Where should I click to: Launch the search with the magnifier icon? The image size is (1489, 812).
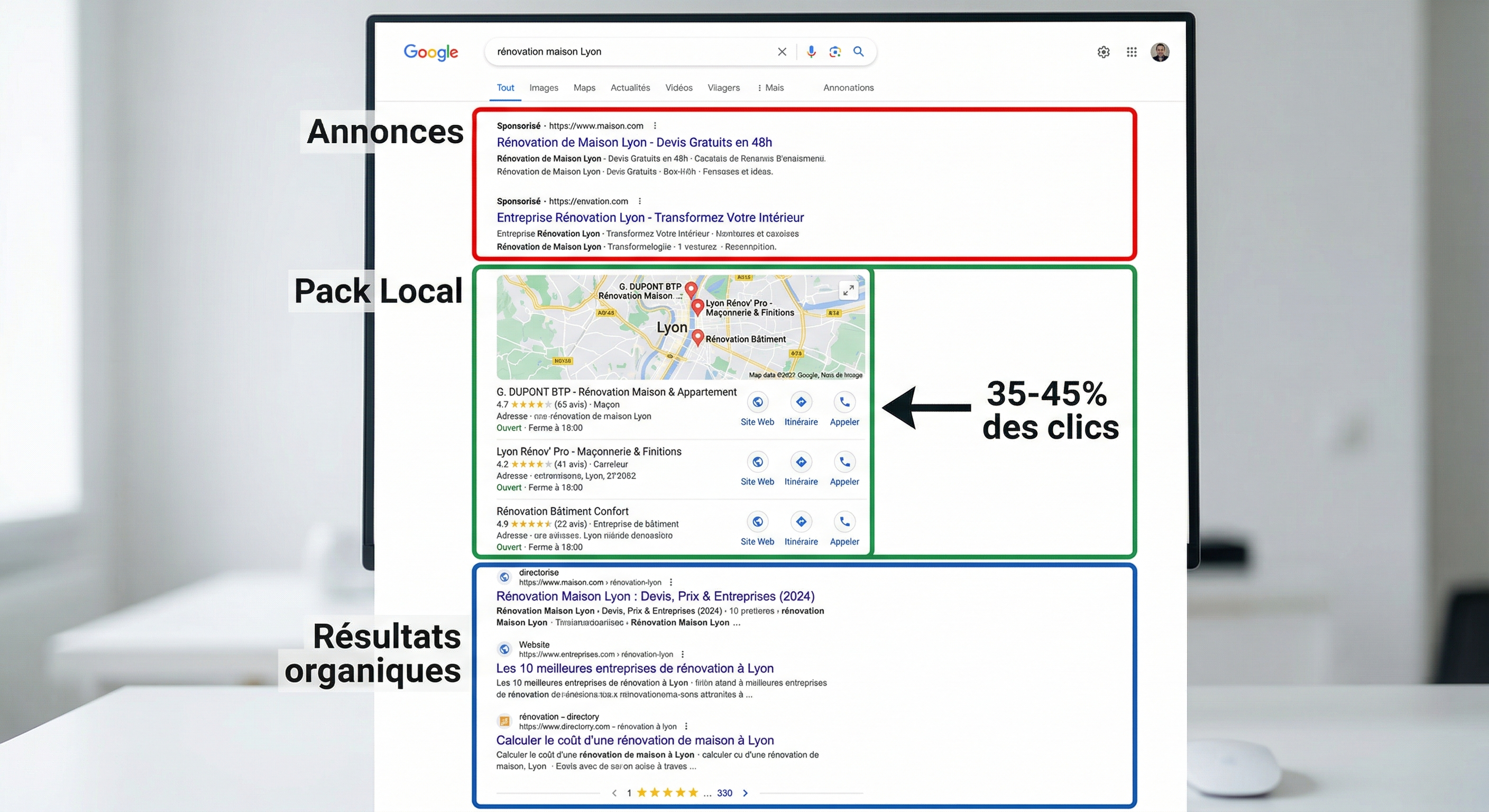(858, 51)
